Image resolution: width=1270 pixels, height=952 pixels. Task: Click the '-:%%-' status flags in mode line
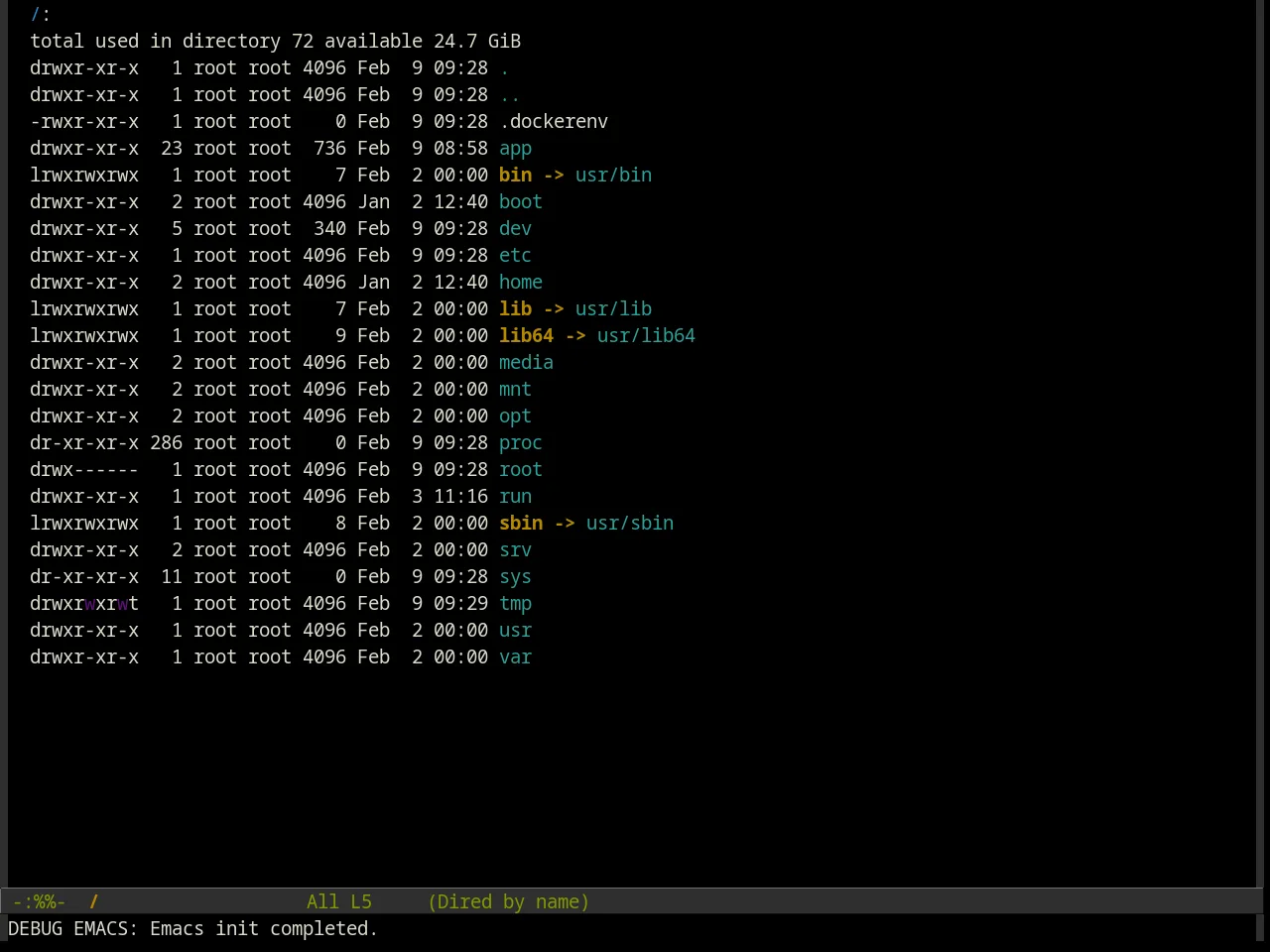click(39, 901)
